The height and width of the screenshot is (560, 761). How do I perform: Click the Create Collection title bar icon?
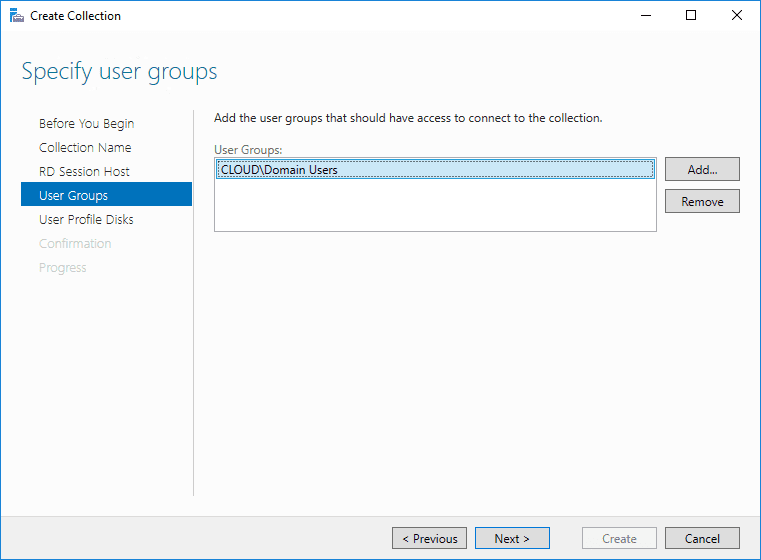(17, 16)
